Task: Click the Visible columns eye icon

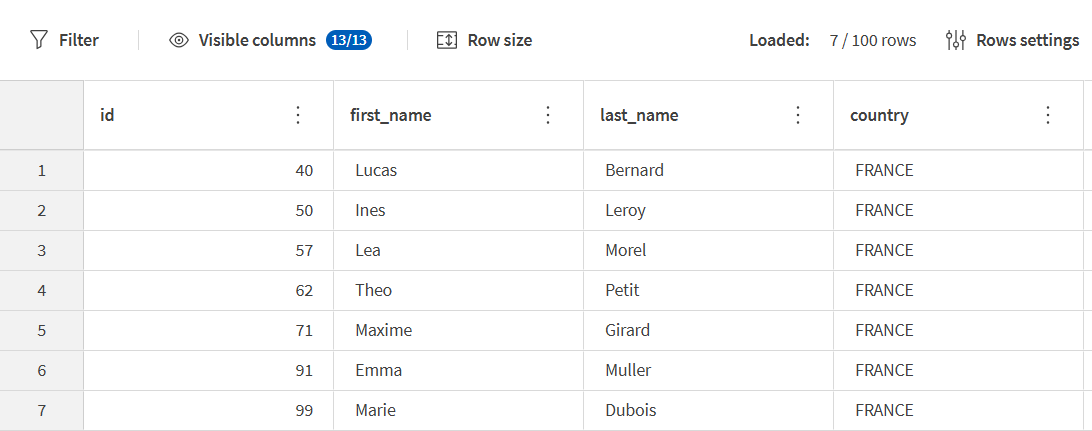Action: coord(179,40)
